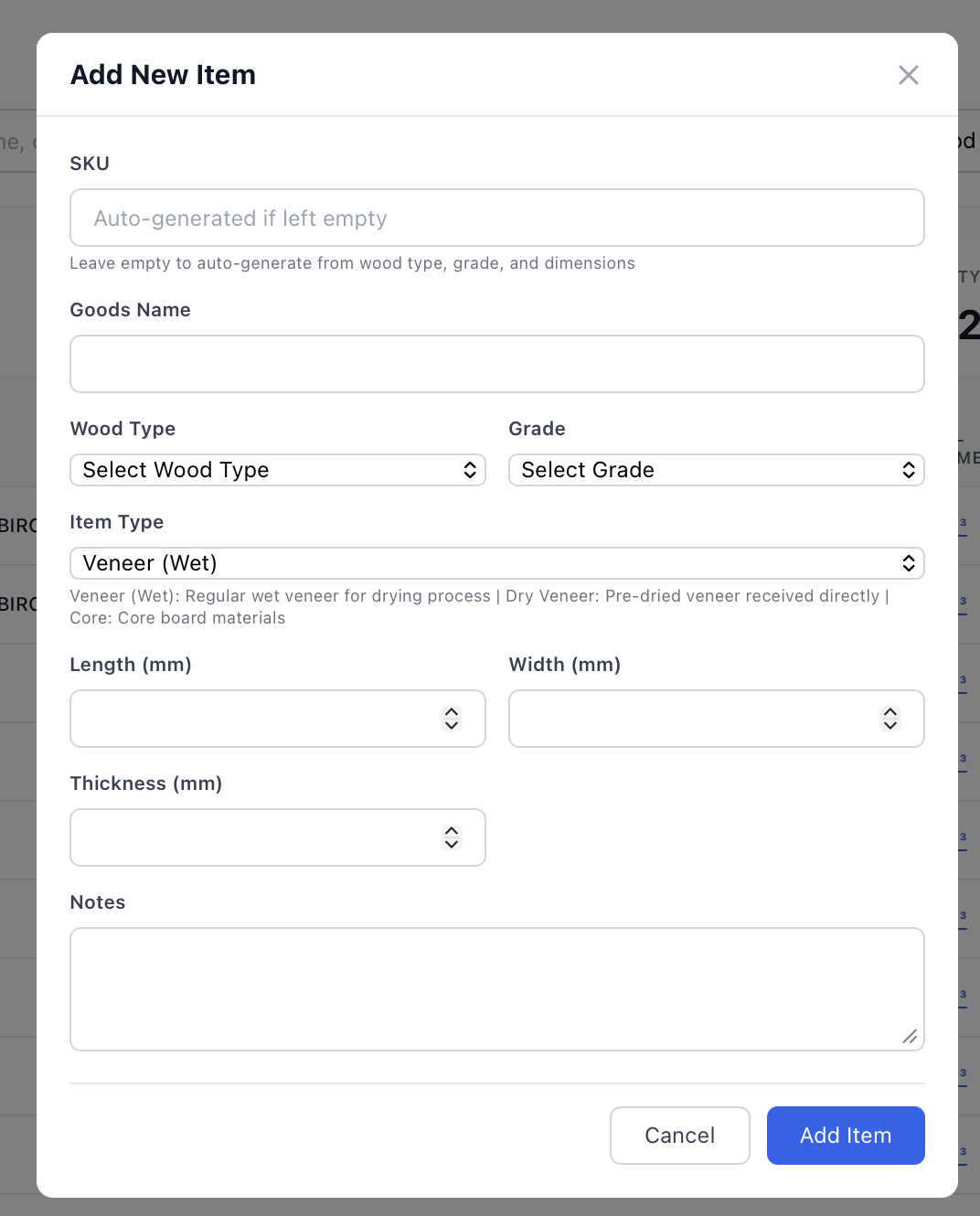
Task: Click the Notes box resize handle
Action: (910, 1036)
